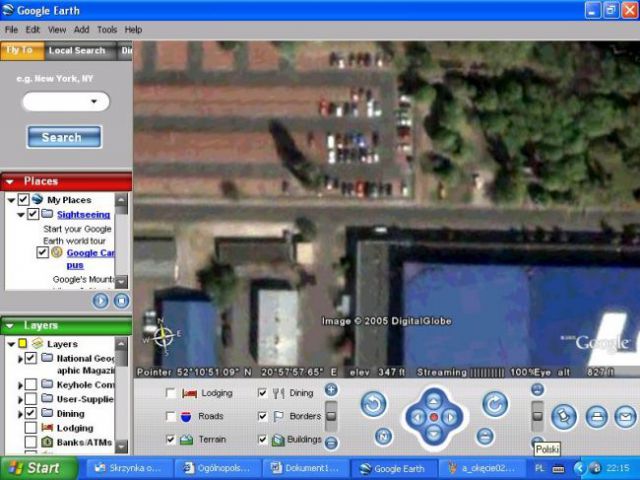The image size is (640, 480).
Task: Collapse the Places panel header arrow
Action: tap(10, 182)
